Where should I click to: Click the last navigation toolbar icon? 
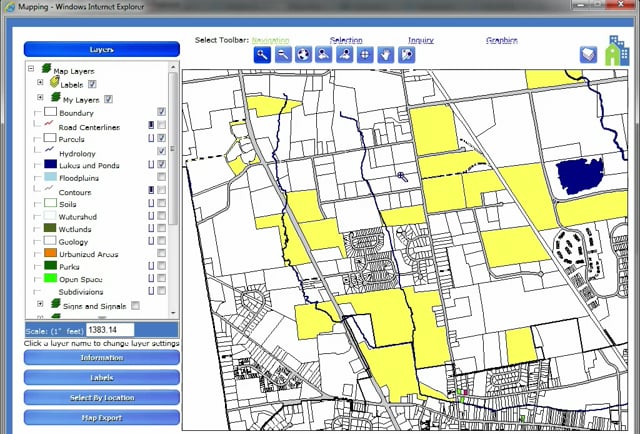click(407, 55)
